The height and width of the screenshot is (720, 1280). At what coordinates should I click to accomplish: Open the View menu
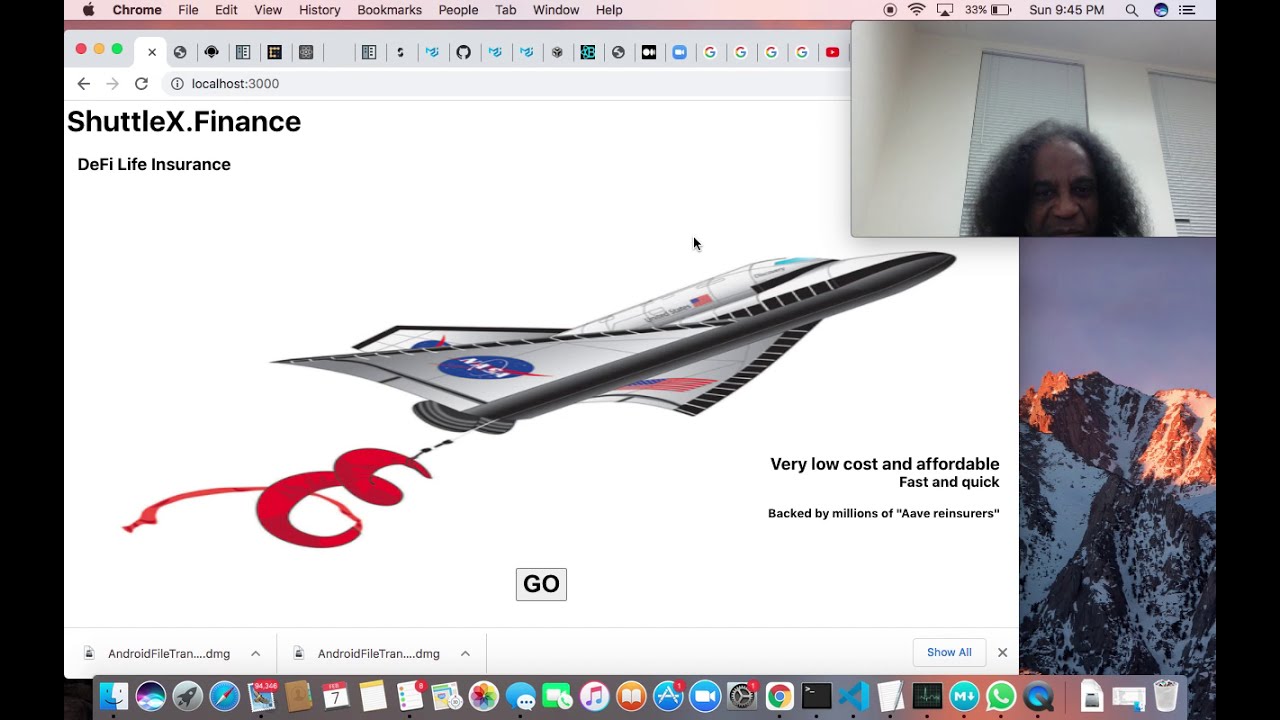pos(268,10)
